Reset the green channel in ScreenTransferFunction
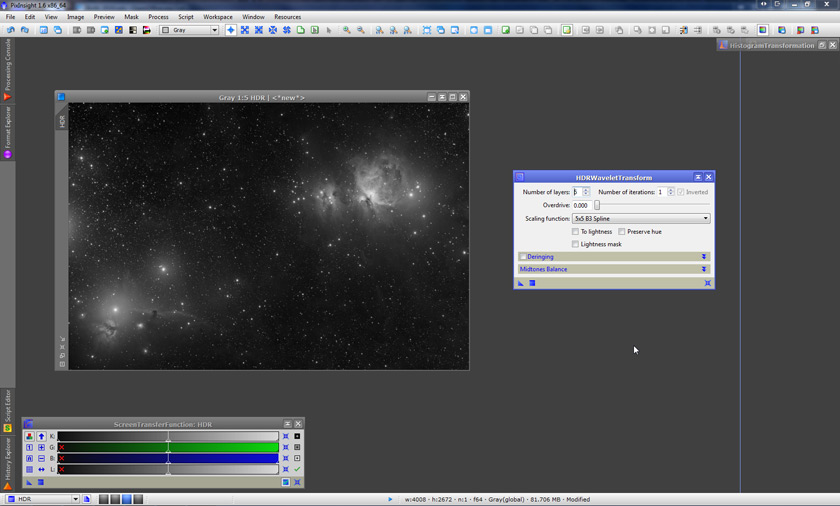The image size is (840, 506). (285, 447)
